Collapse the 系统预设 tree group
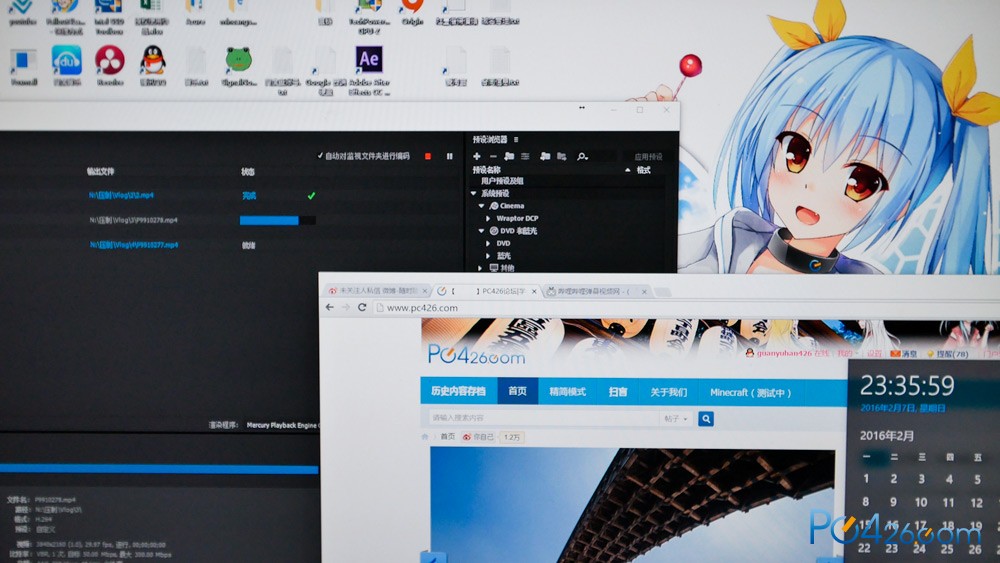The image size is (1000, 563). (473, 193)
